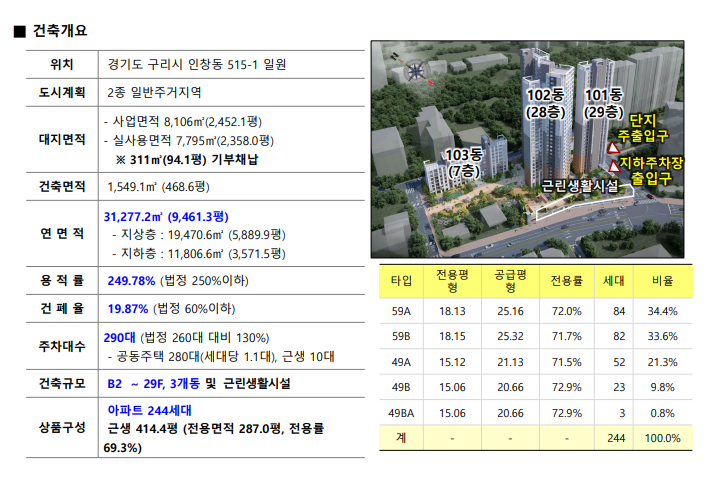Screen dimensions: 711x478
Task: Select the blue 249.78% value
Action: [x=131, y=281]
